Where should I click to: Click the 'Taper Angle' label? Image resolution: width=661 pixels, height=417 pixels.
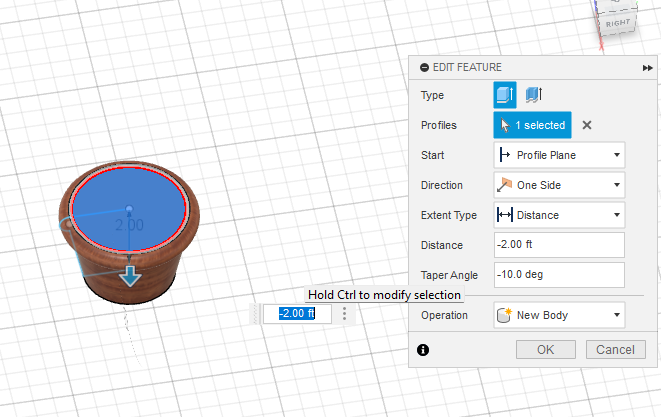point(449,275)
